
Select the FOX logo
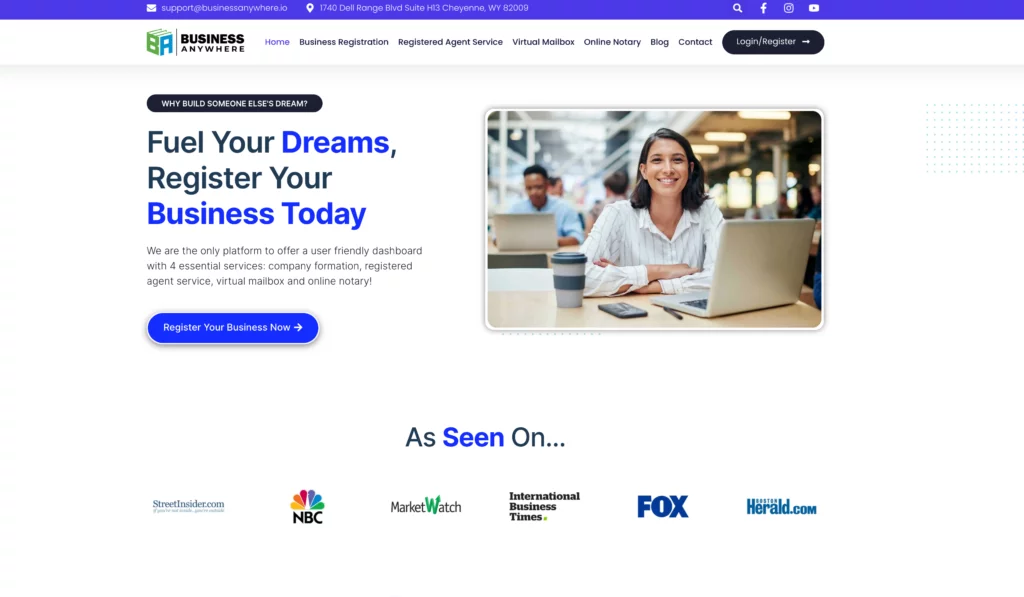tap(663, 506)
